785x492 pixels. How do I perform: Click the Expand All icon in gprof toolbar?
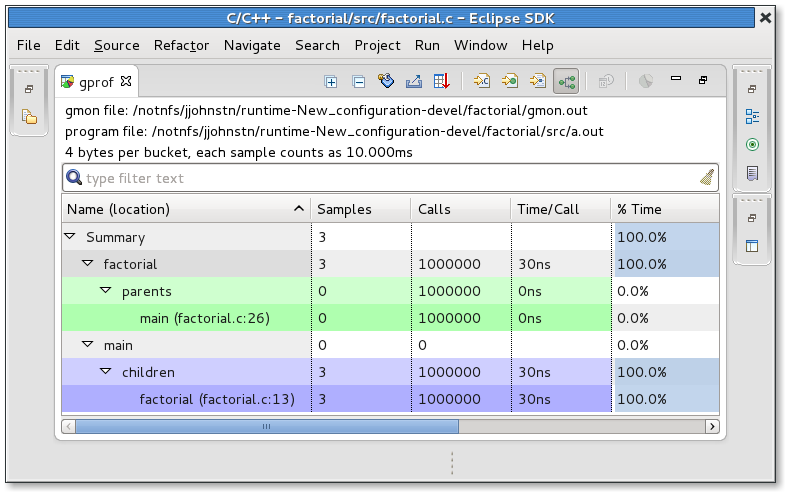(330, 82)
